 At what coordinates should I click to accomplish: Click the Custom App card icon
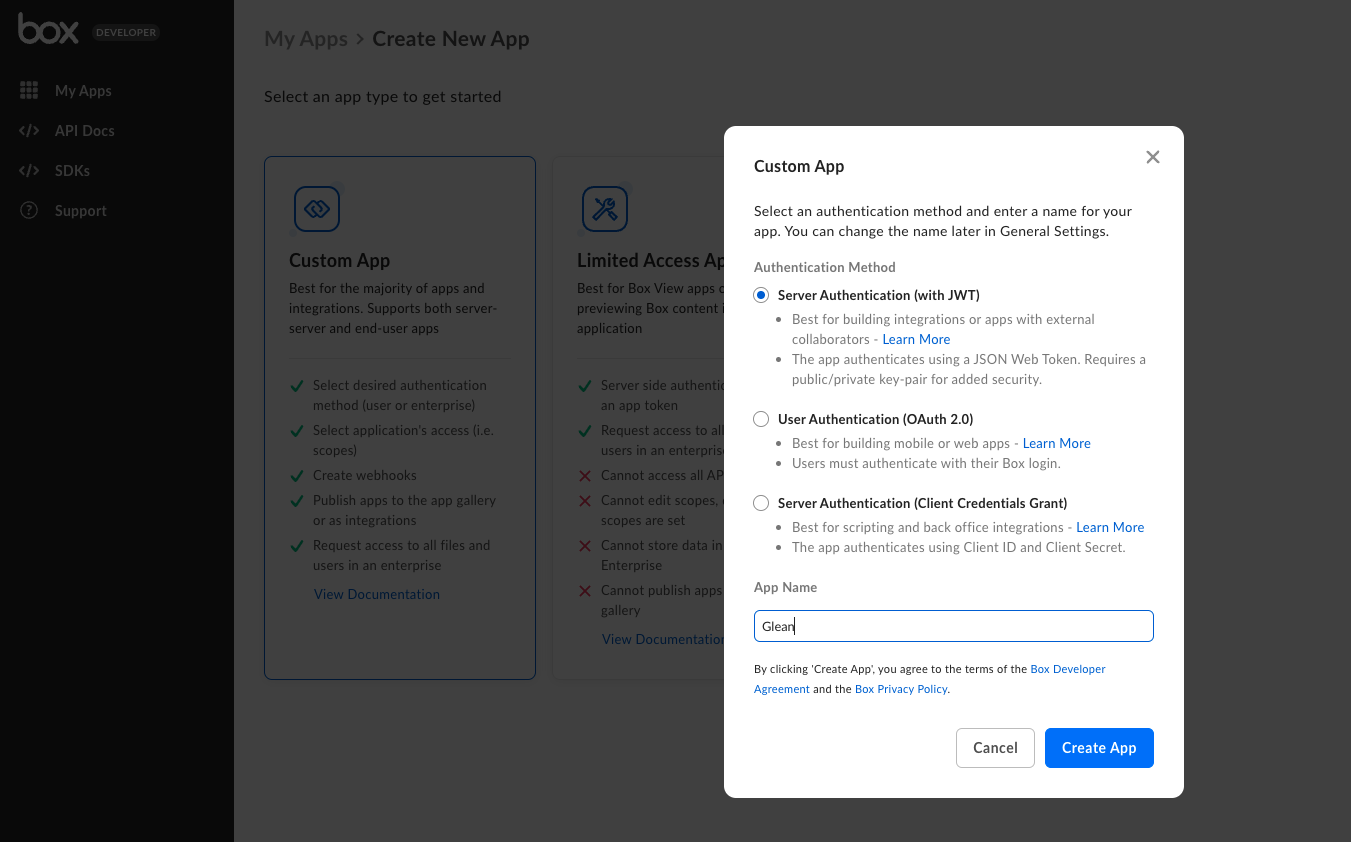pos(317,209)
